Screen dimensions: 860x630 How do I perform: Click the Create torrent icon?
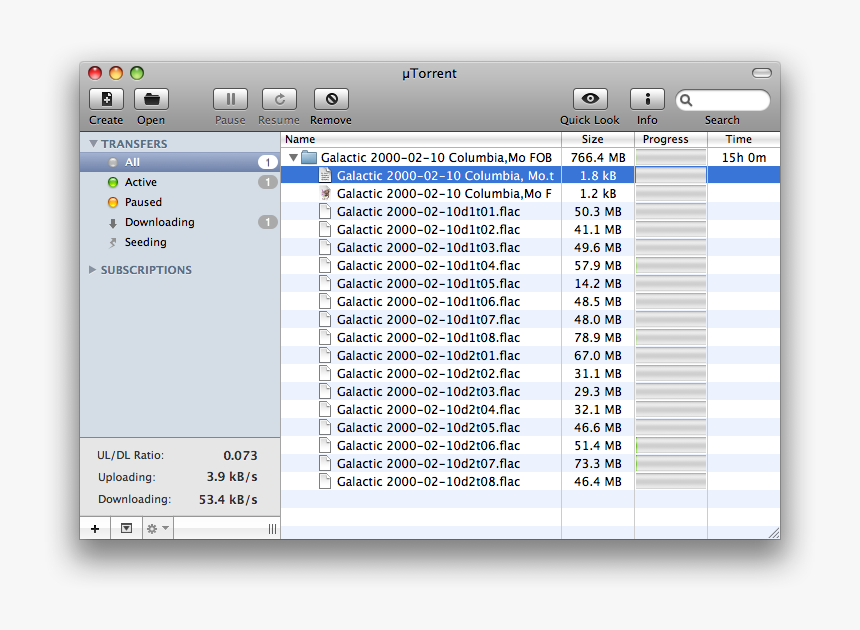(106, 99)
